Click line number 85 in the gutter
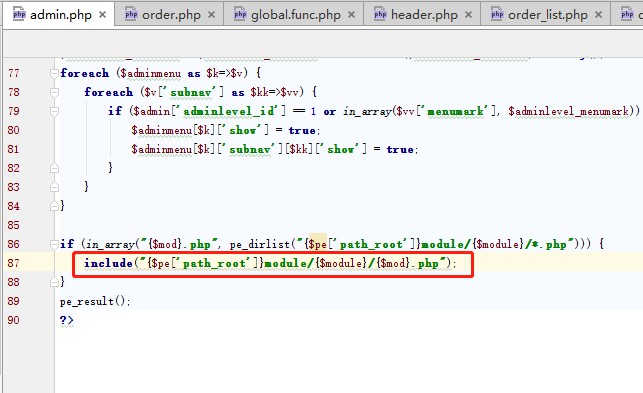Viewport: 643px width, 393px height. point(14,225)
